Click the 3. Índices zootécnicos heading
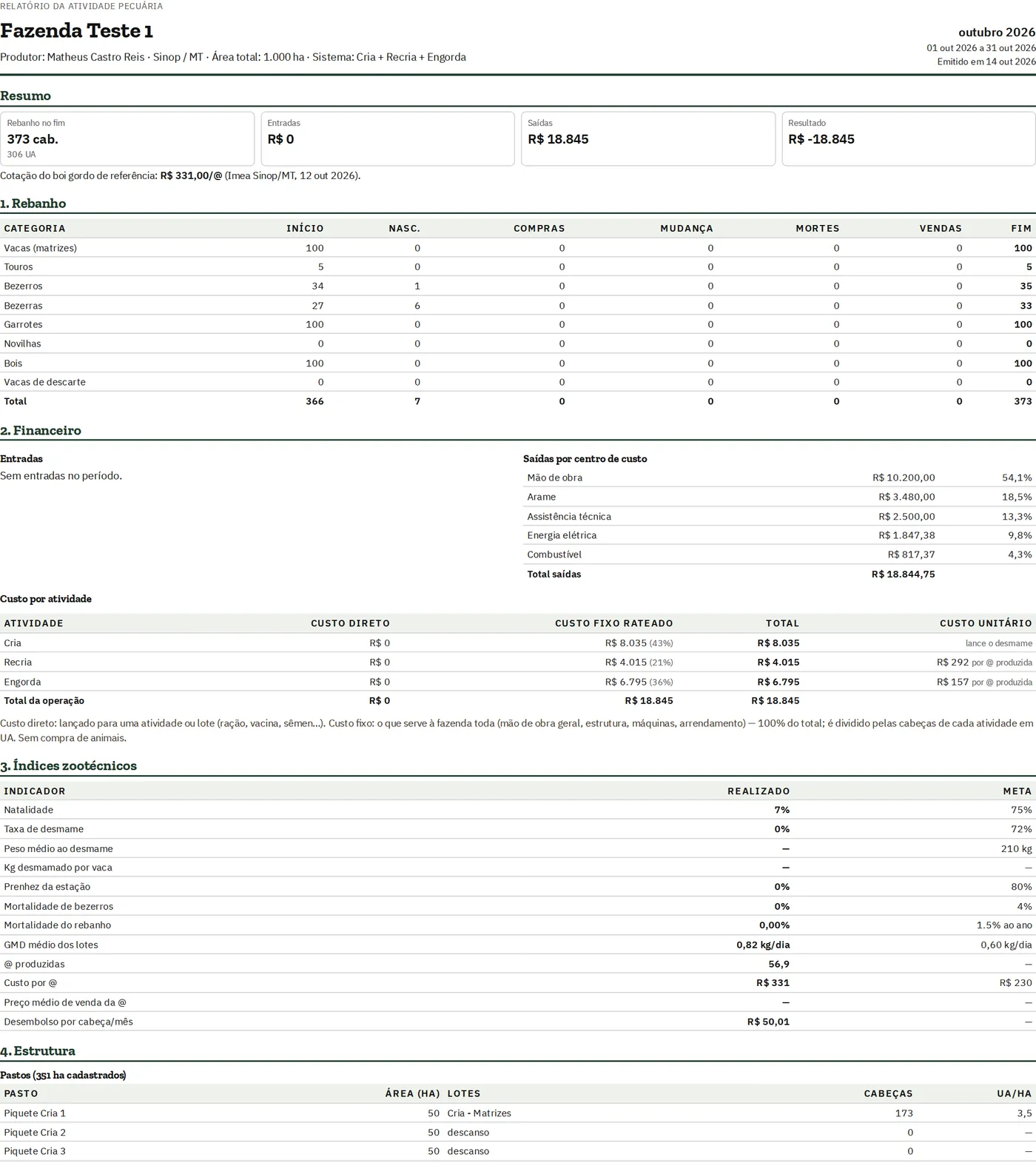The image size is (1036, 1163). coord(68,766)
